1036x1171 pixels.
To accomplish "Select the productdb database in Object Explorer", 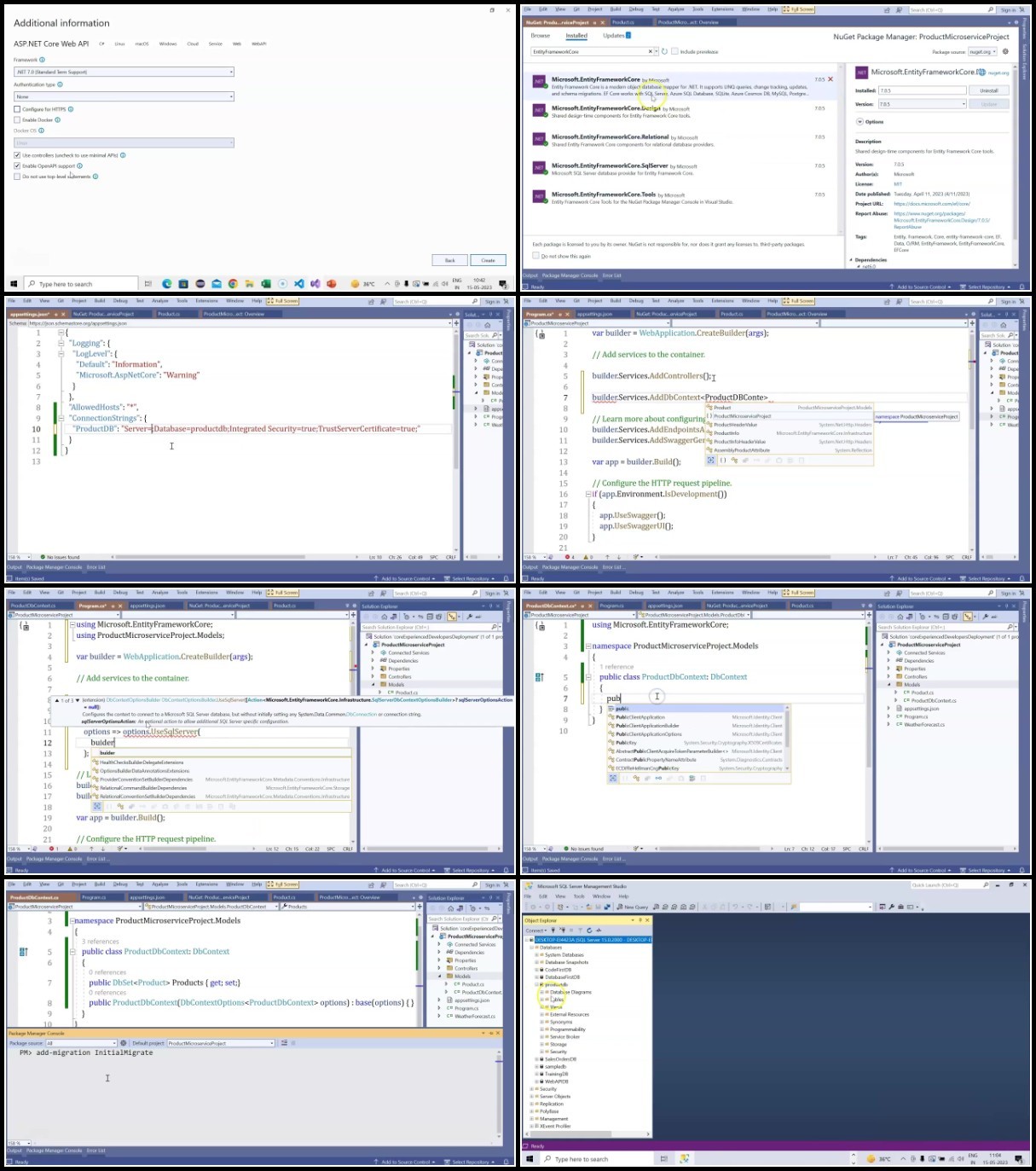I will click(x=556, y=984).
